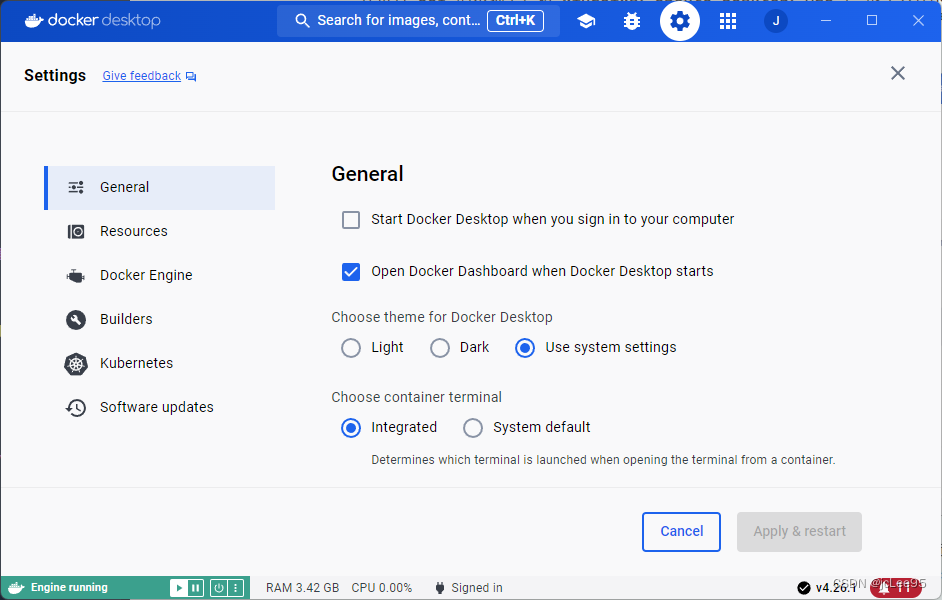Pause the Docker engine
This screenshot has width=942, height=600.
(196, 588)
